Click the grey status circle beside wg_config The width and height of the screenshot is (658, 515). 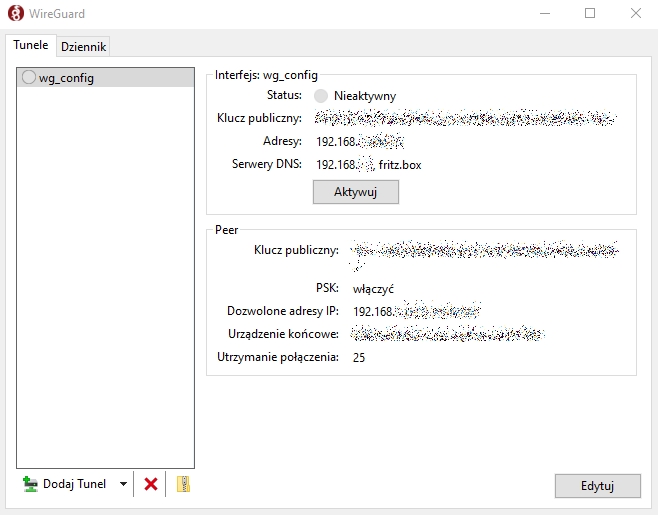28,78
